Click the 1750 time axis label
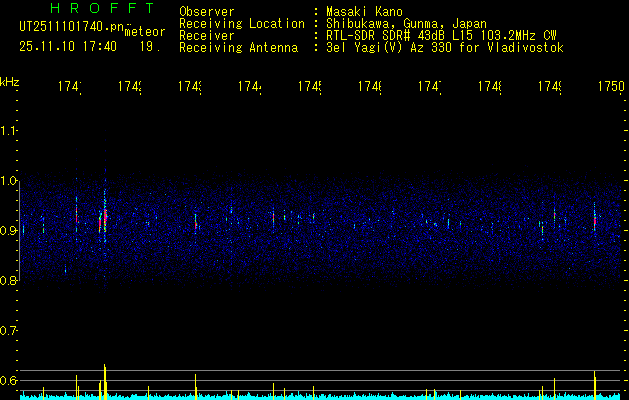 coord(611,86)
